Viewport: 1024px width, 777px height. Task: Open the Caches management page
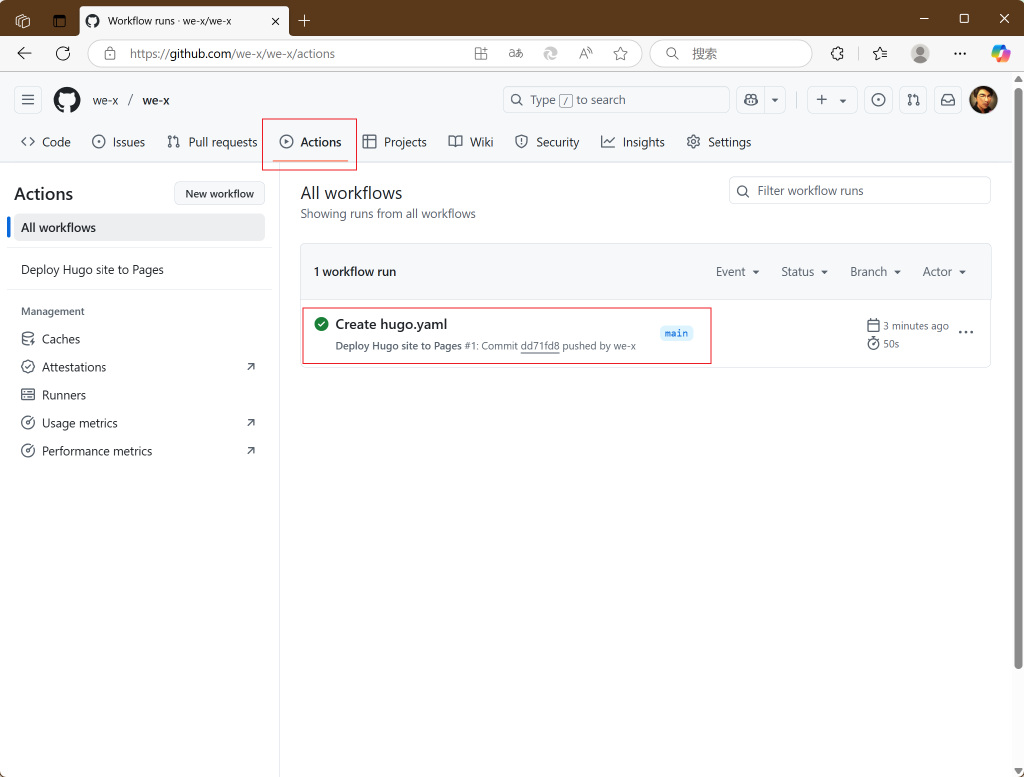coord(61,338)
